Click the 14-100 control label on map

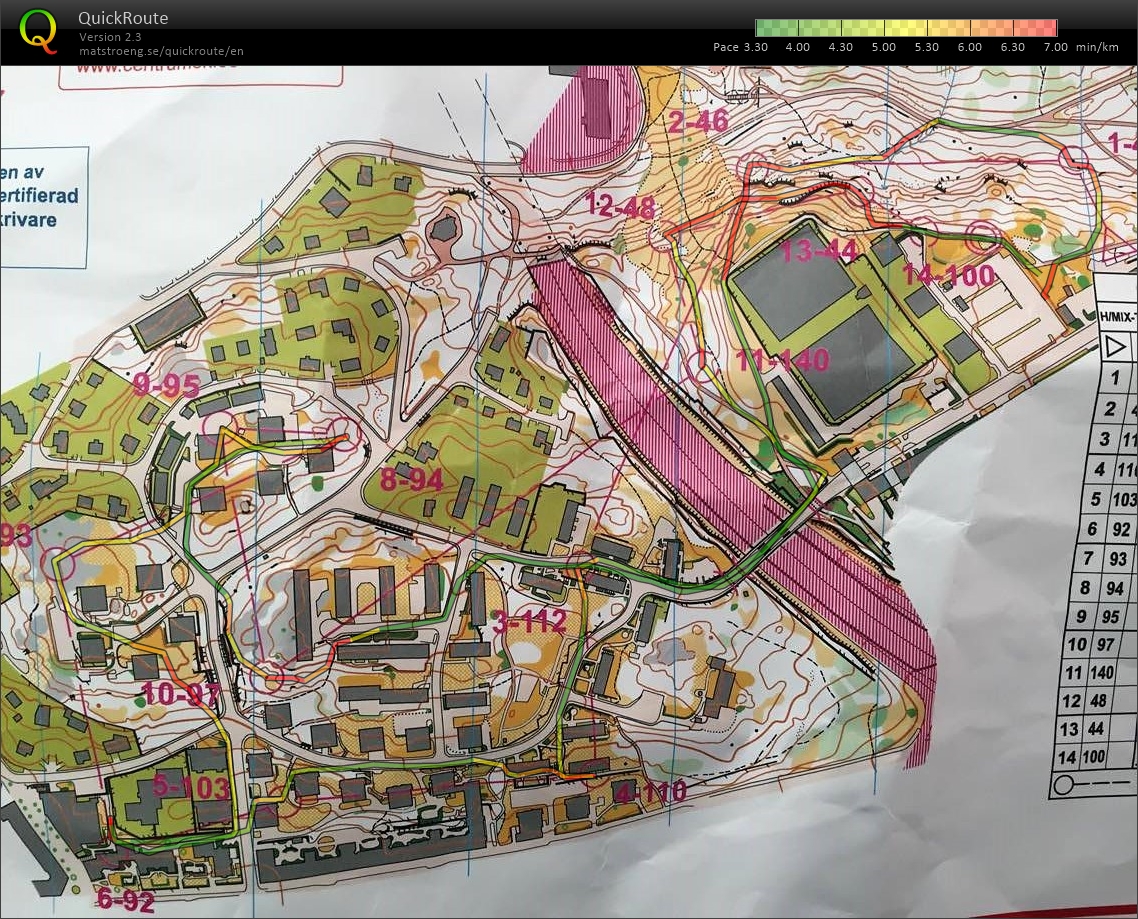[948, 274]
